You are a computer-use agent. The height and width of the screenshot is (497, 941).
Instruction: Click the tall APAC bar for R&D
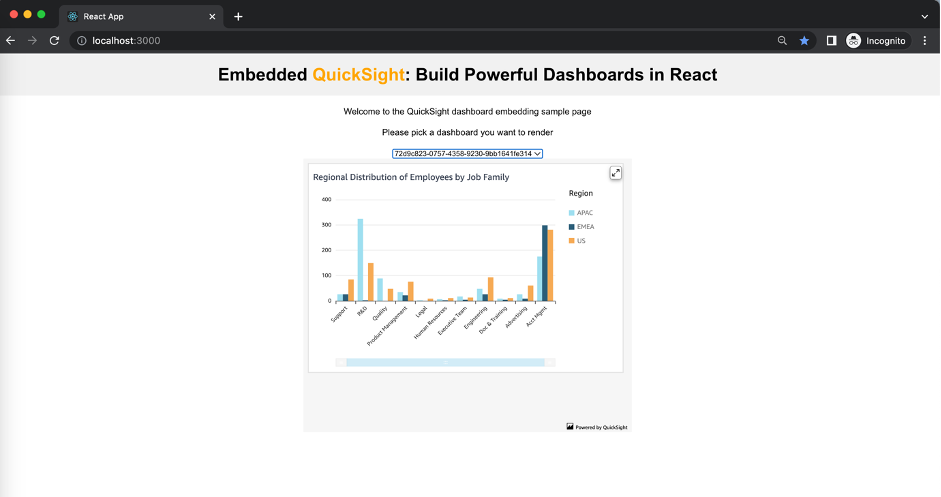360,260
